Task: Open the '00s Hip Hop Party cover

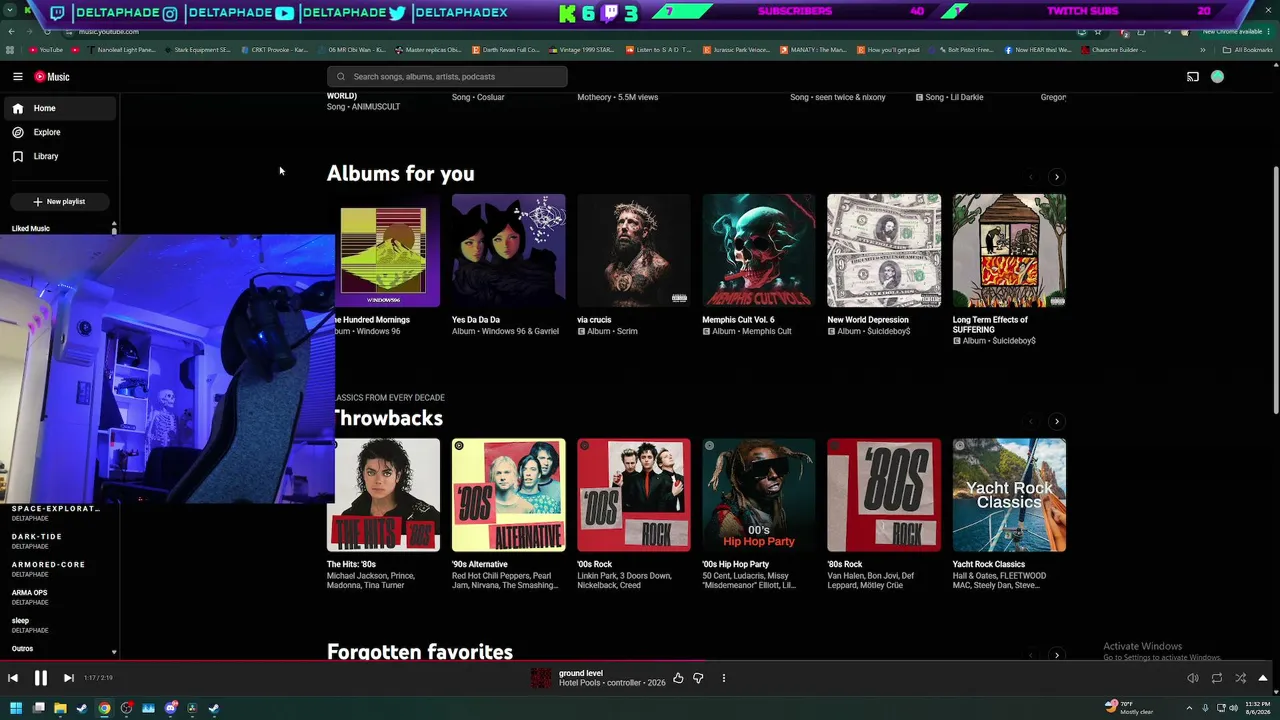Action: [x=758, y=495]
